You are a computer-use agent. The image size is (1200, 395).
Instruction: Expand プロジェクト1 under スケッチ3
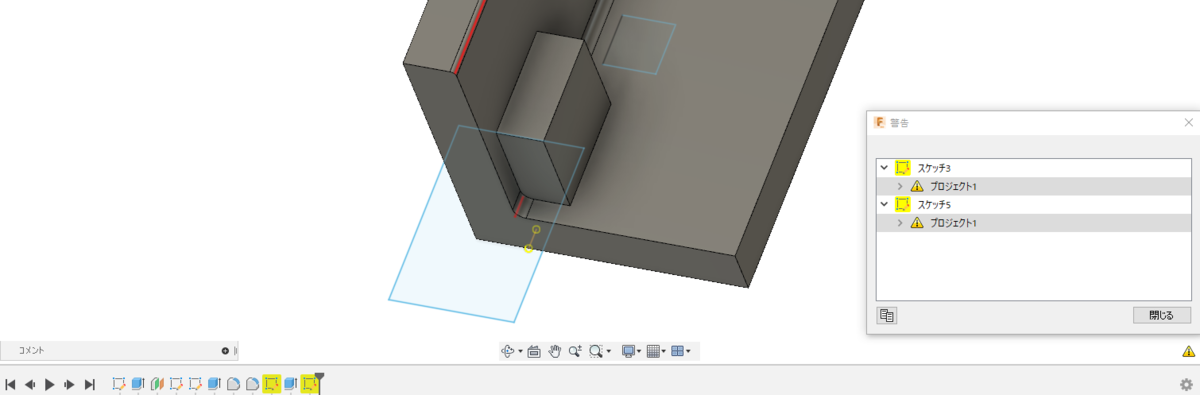tap(900, 186)
